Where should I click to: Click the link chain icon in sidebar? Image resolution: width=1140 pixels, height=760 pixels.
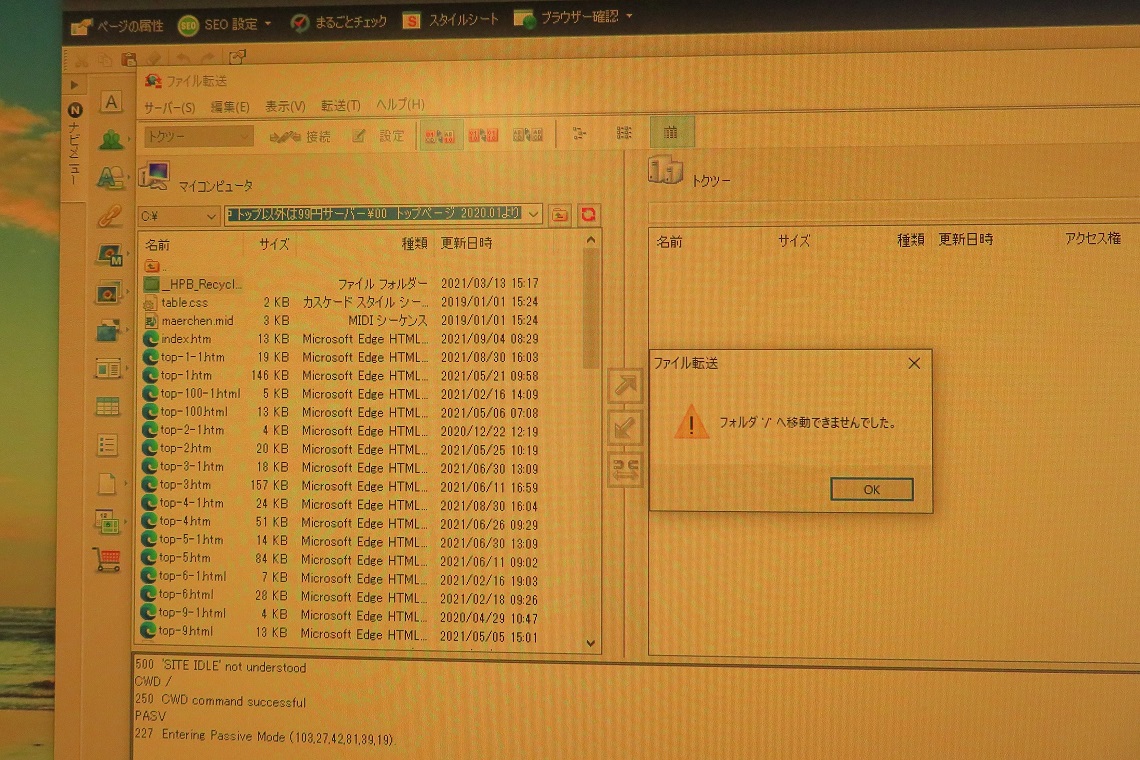pyautogui.click(x=109, y=216)
